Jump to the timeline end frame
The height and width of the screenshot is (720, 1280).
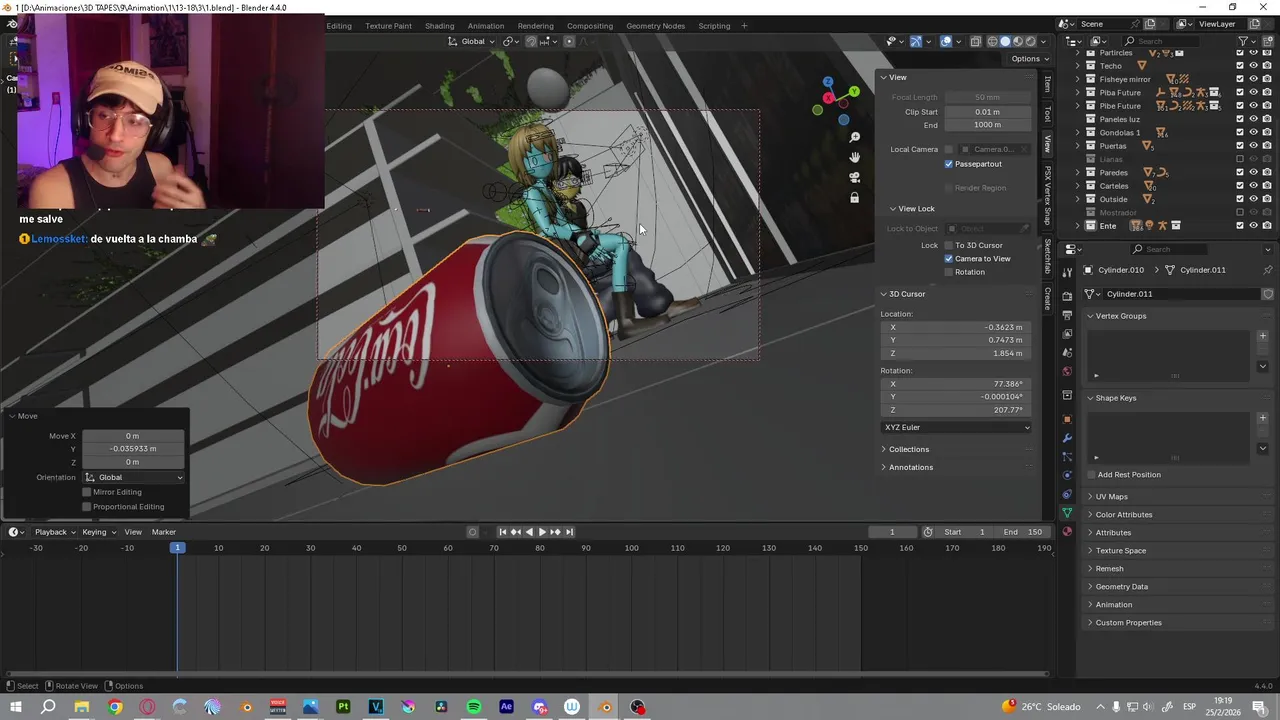569,532
